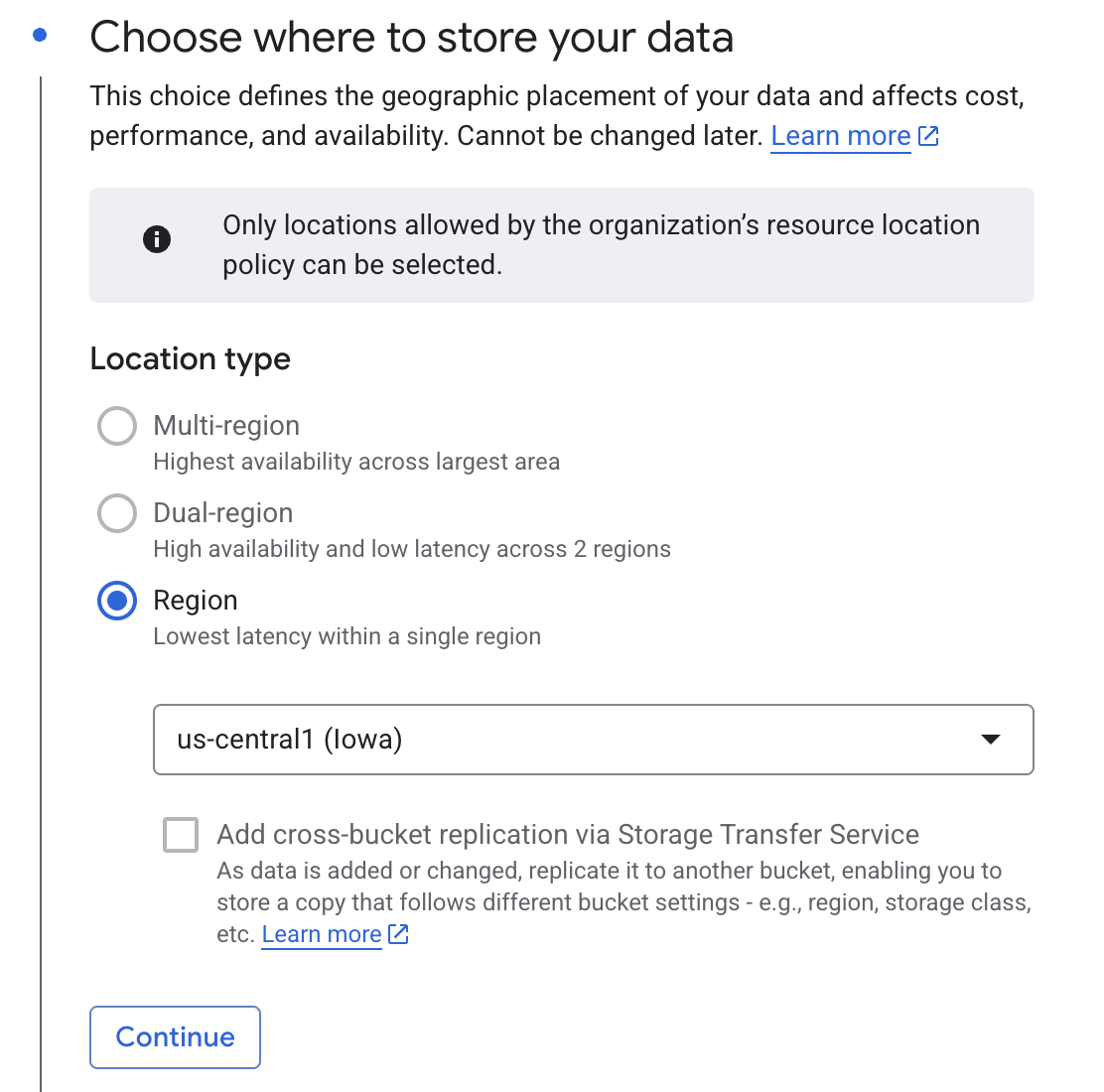Viewport: 1104px width, 1092px height.
Task: Select the Region radio button
Action: pos(117,601)
